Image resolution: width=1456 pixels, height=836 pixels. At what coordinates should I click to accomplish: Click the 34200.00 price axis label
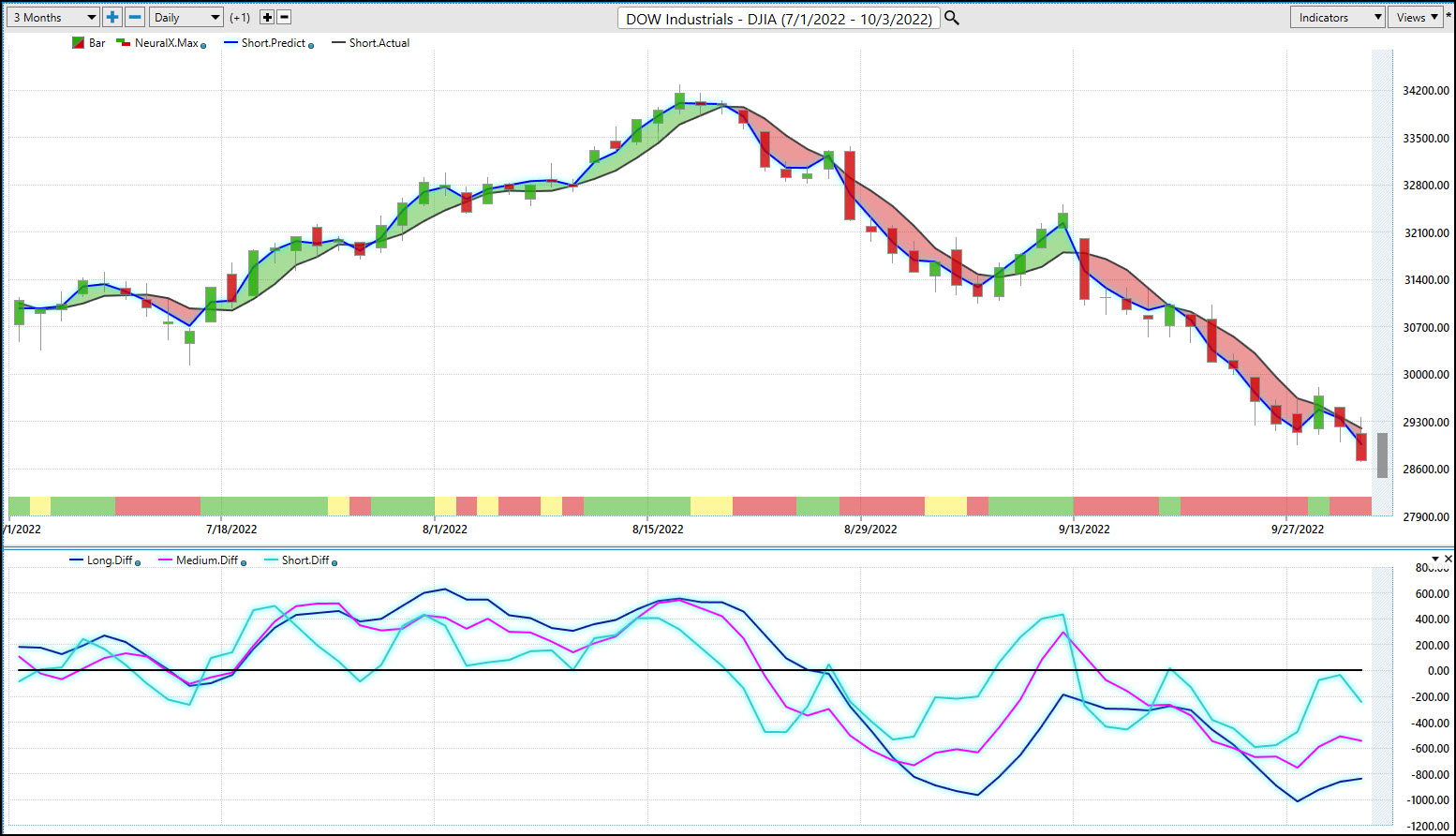tap(1426, 91)
